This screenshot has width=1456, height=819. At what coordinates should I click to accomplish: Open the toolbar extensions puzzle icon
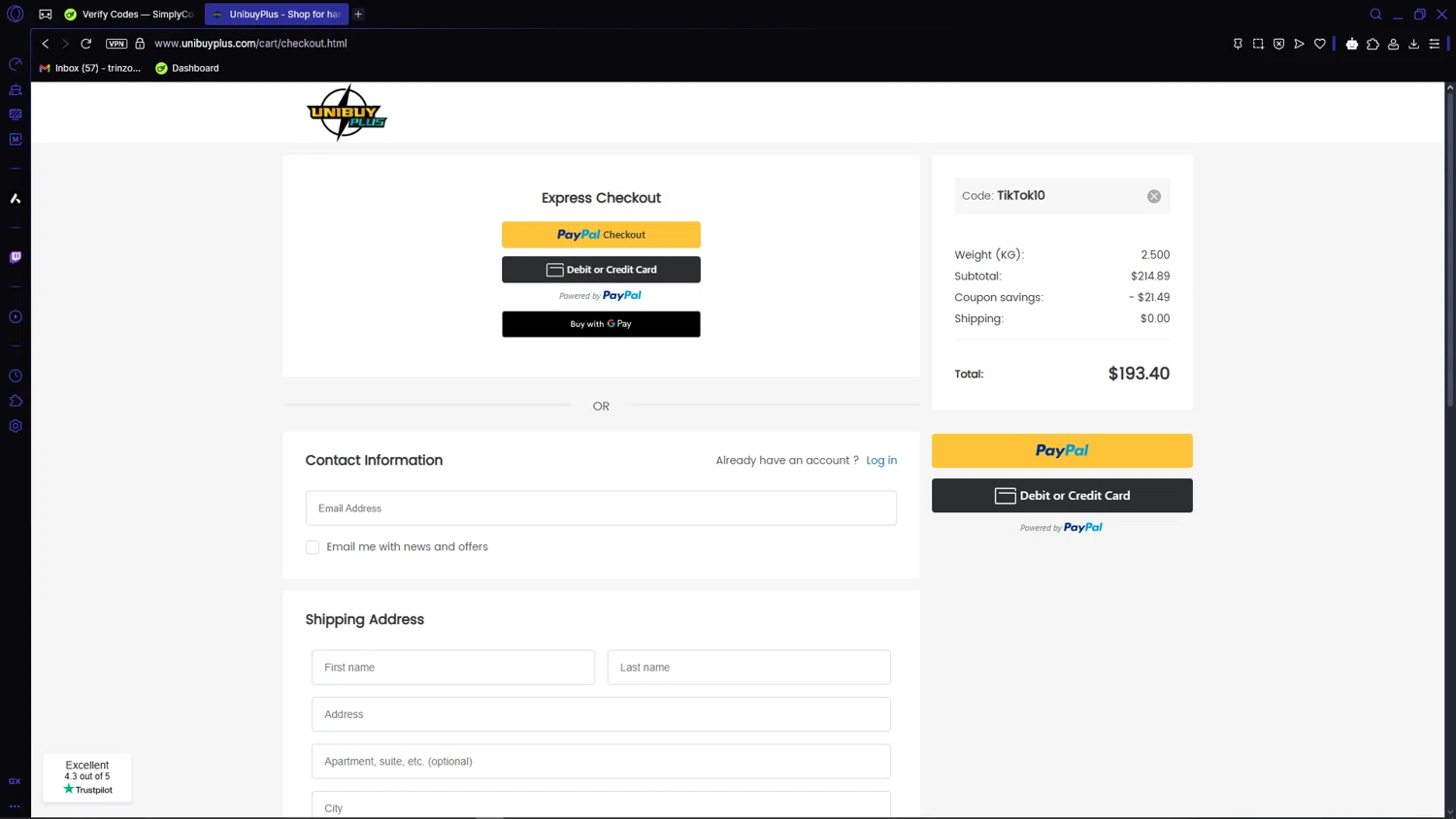pyautogui.click(x=1373, y=44)
